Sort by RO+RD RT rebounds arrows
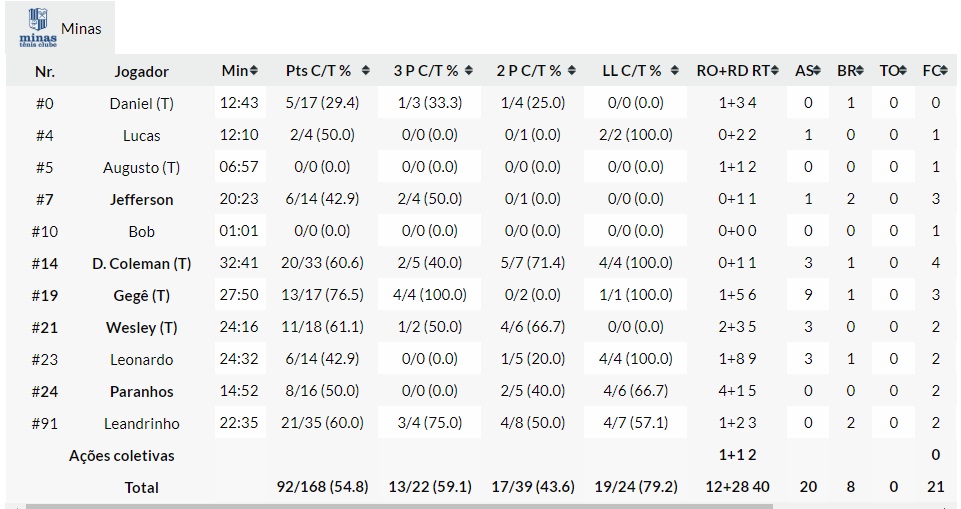The height and width of the screenshot is (509, 961). pos(776,71)
